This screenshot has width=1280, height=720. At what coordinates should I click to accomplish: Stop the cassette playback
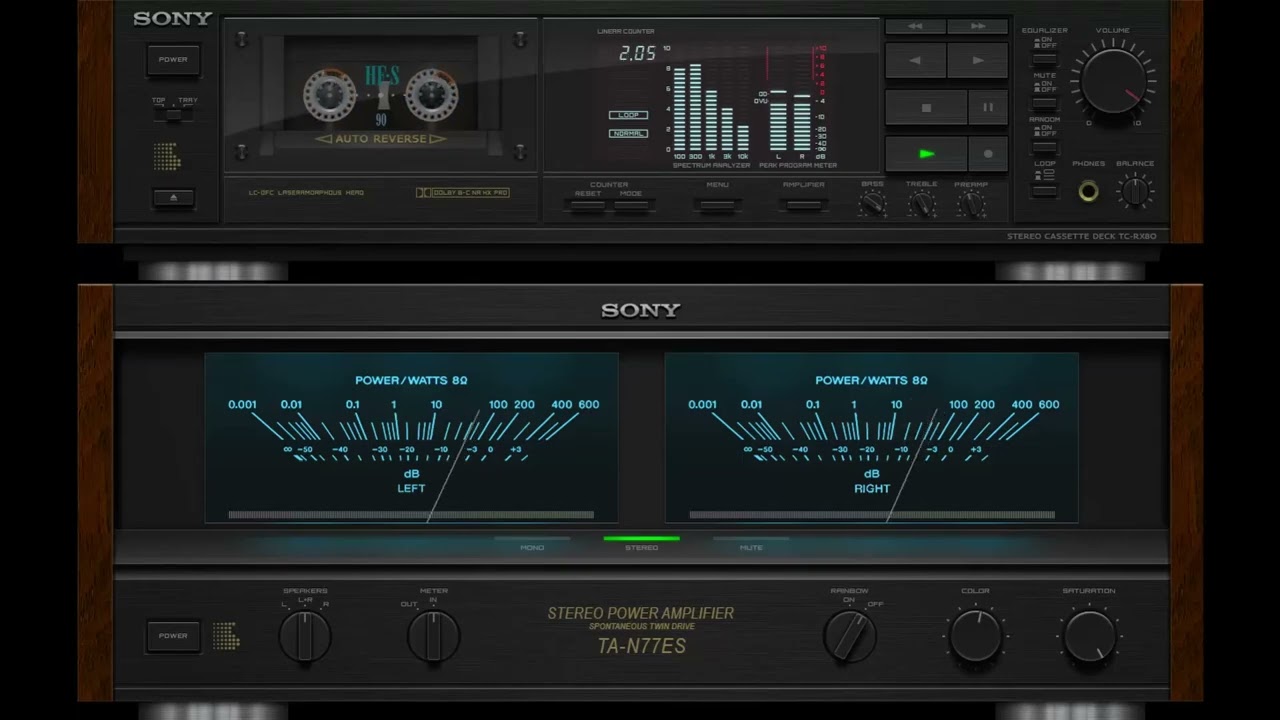(926, 107)
